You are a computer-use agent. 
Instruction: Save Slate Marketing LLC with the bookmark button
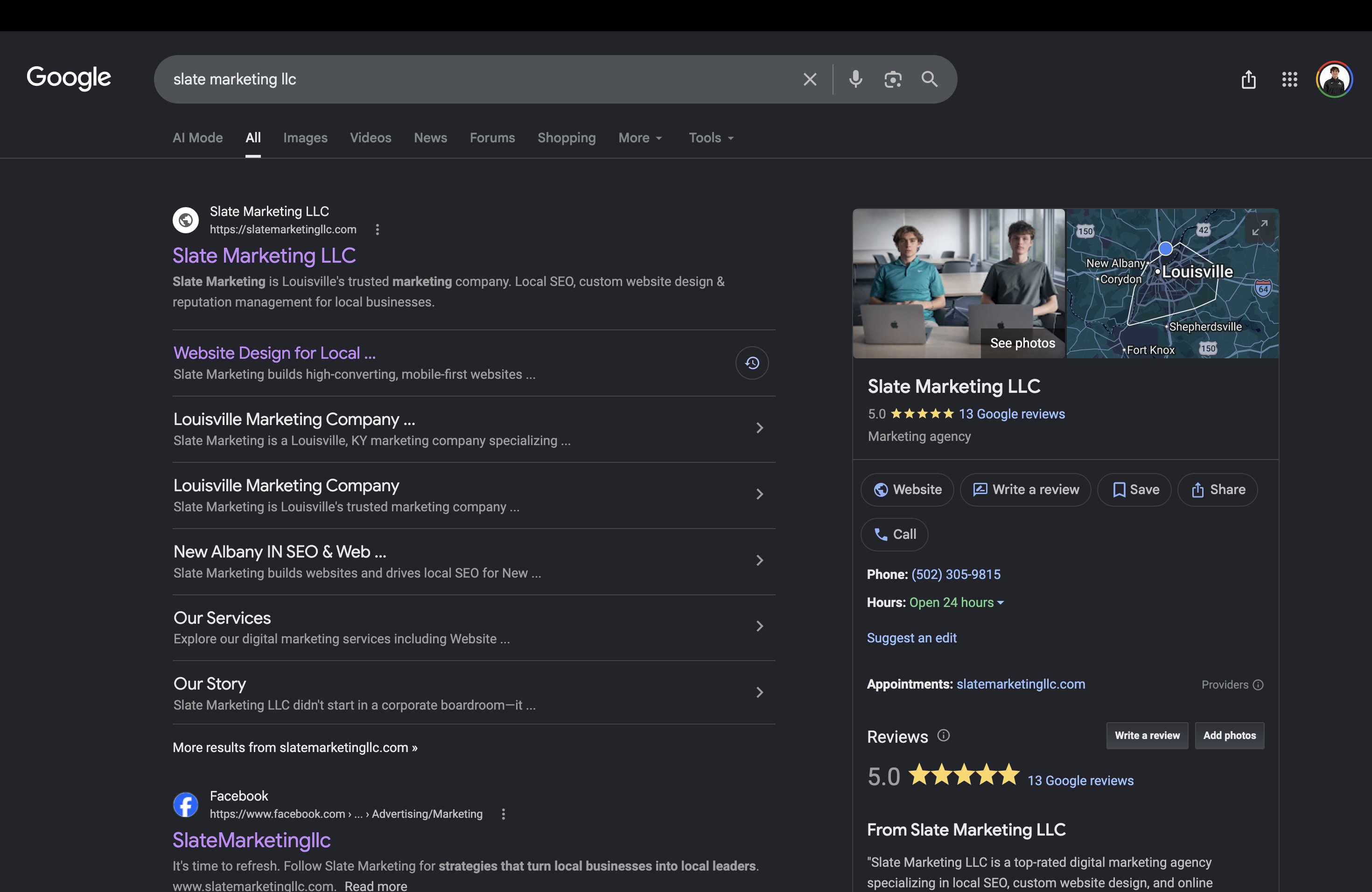coord(1134,490)
